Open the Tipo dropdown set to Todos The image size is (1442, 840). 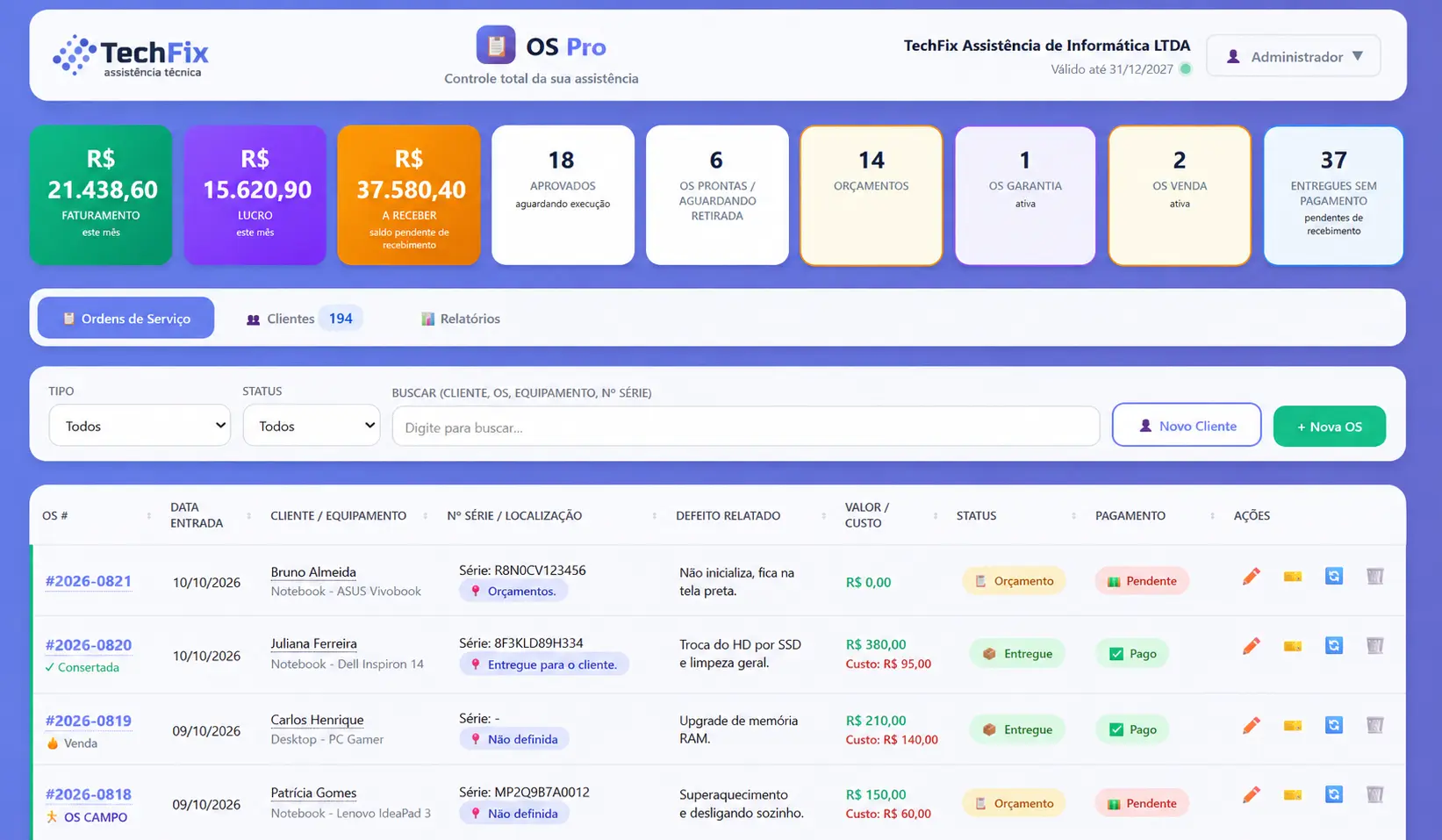point(140,426)
